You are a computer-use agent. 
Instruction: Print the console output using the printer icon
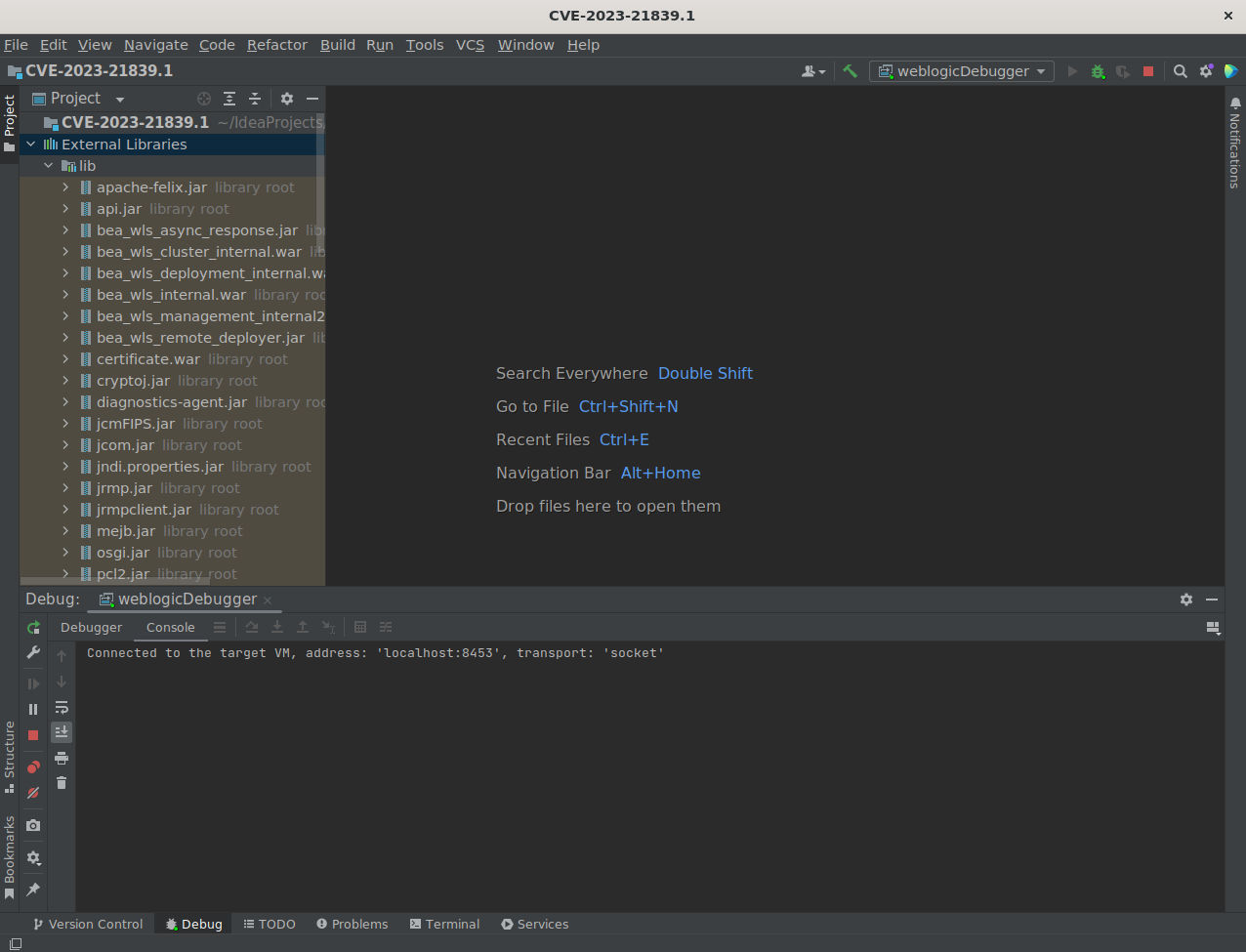[62, 758]
